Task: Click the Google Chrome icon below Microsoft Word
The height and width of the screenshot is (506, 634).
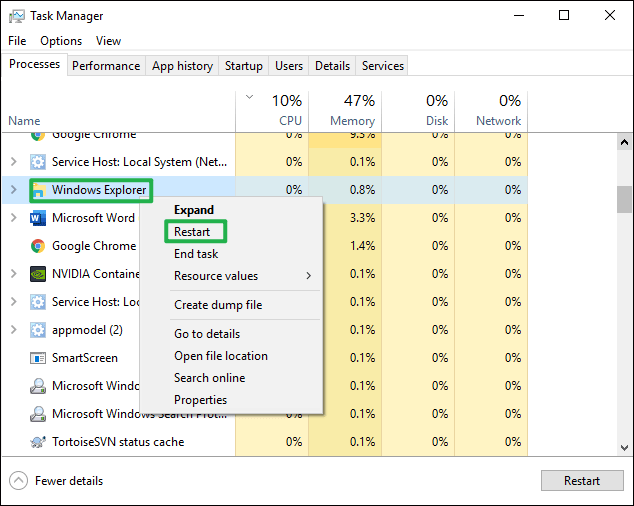Action: click(x=38, y=246)
